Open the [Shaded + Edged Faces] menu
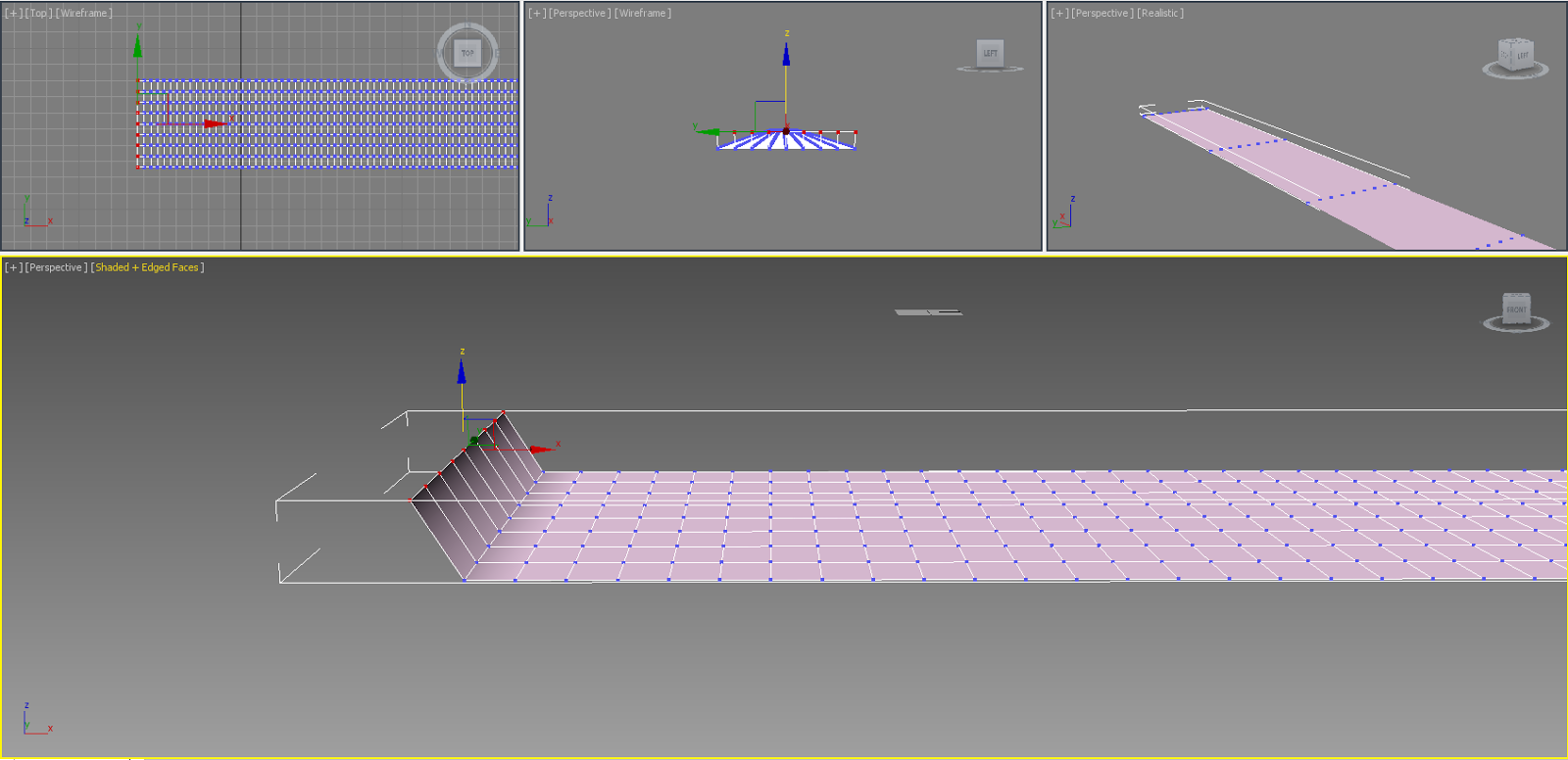This screenshot has height=760, width=1568. tap(147, 267)
